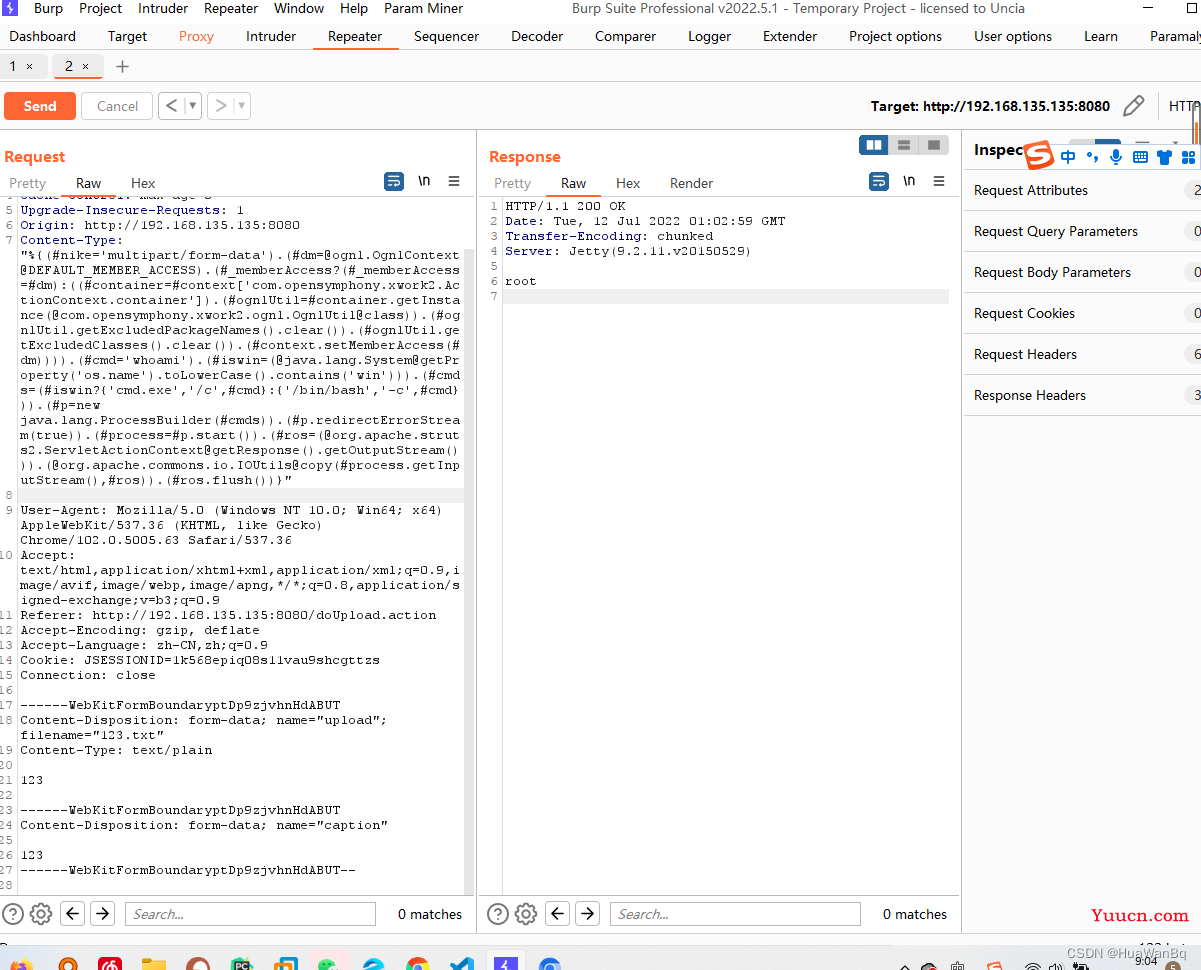Open history dropdown beside forward arrow
1201x970 pixels.
(241, 106)
